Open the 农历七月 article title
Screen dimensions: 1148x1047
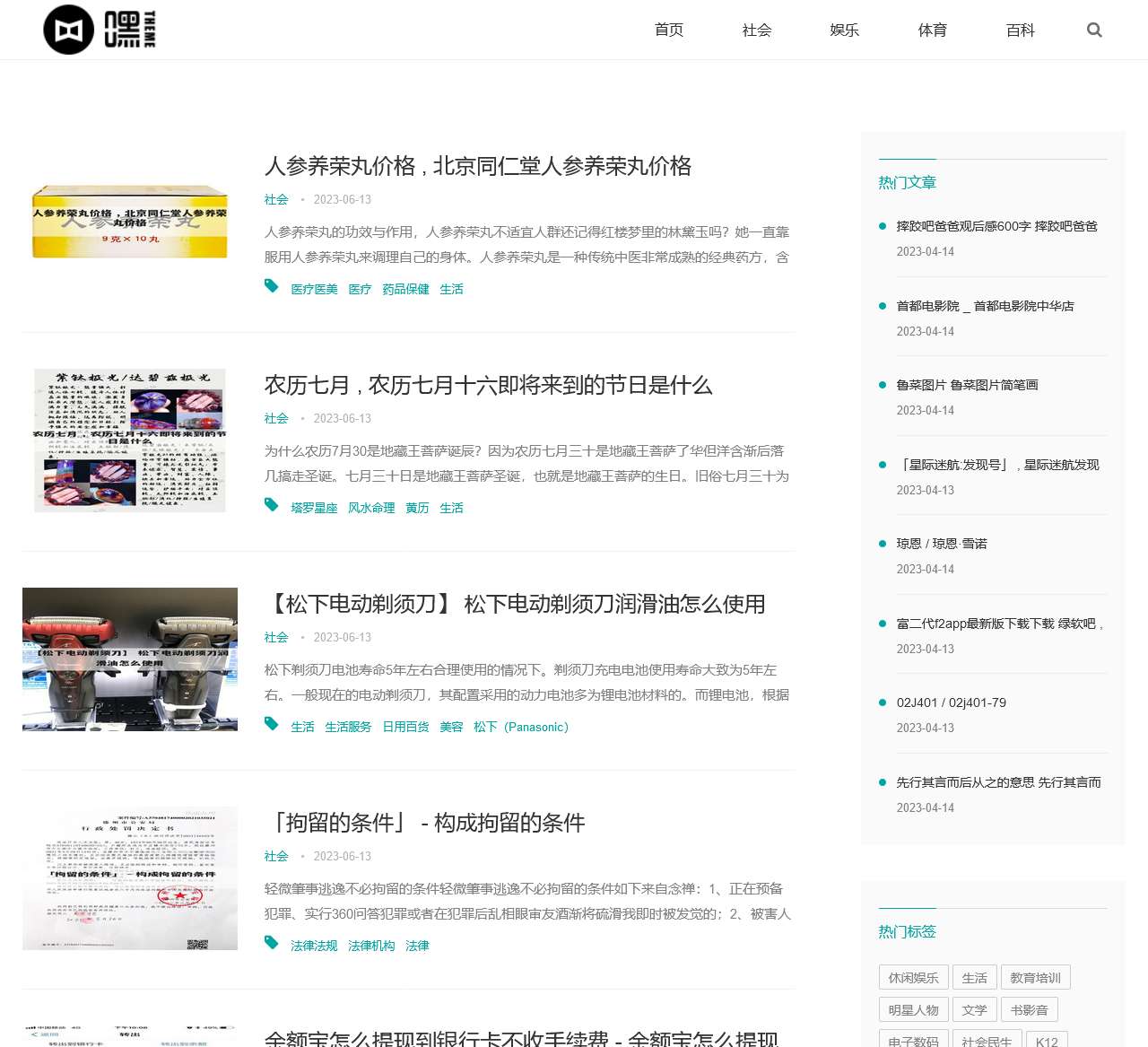[488, 385]
